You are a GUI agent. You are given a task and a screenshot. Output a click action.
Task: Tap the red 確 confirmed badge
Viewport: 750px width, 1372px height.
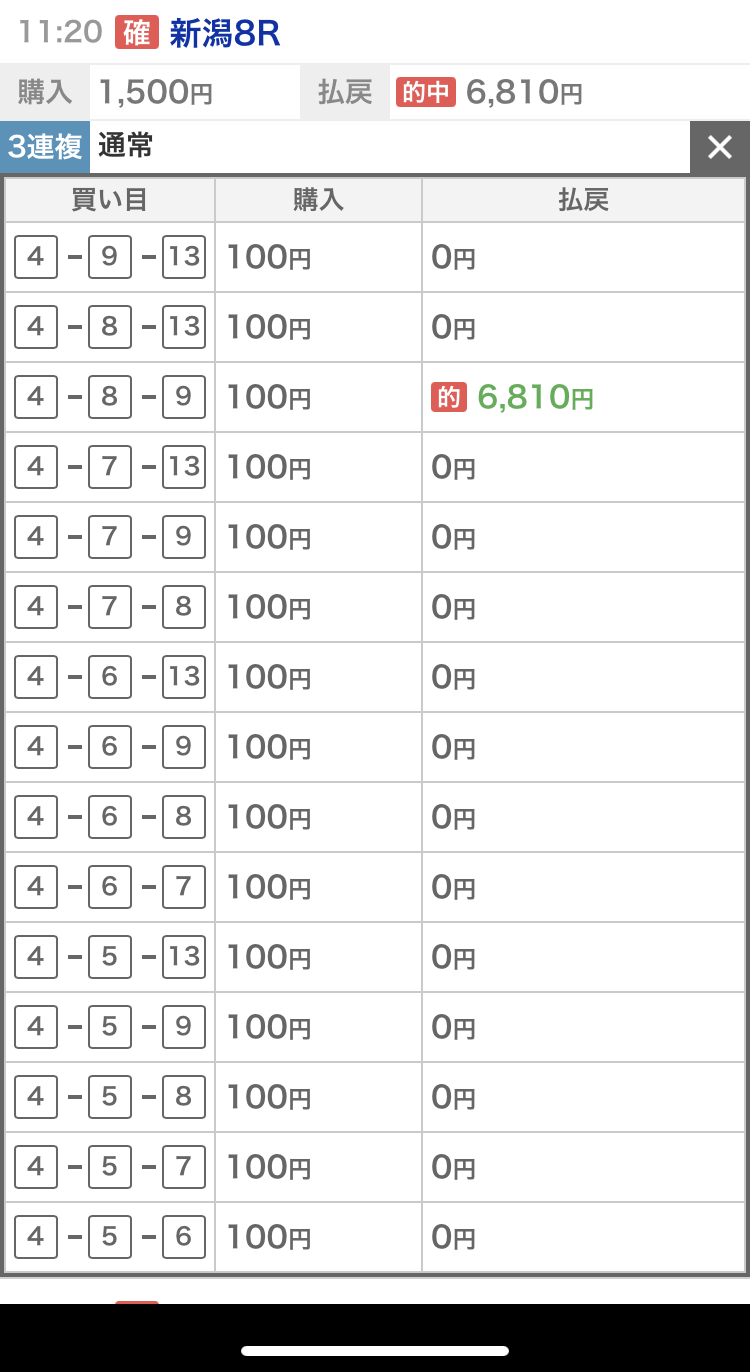pyautogui.click(x=137, y=33)
